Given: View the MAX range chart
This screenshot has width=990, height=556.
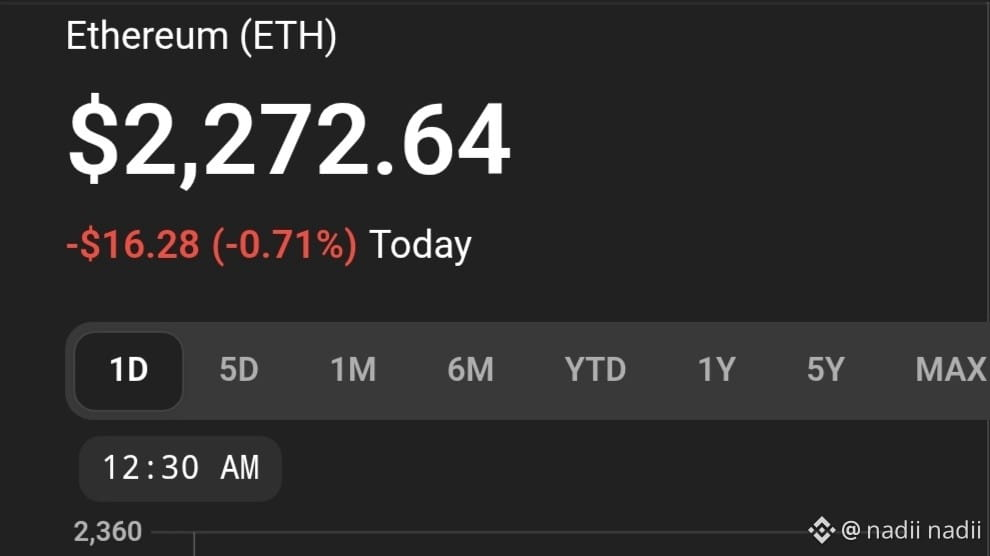Looking at the screenshot, I should pos(951,370).
